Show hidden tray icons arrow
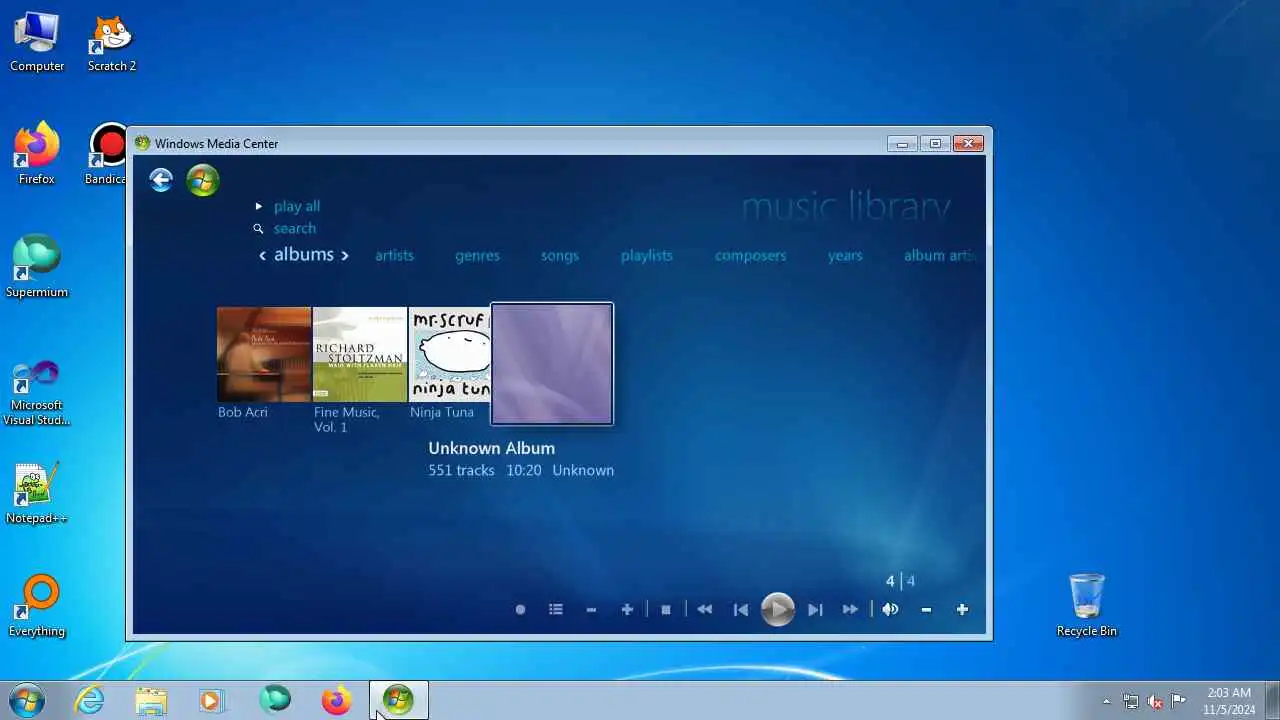1280x720 pixels. click(x=1106, y=701)
